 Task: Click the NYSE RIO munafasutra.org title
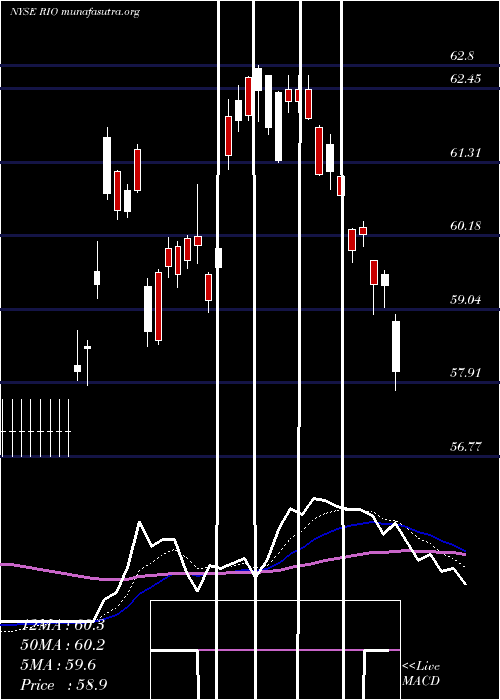[75, 12]
